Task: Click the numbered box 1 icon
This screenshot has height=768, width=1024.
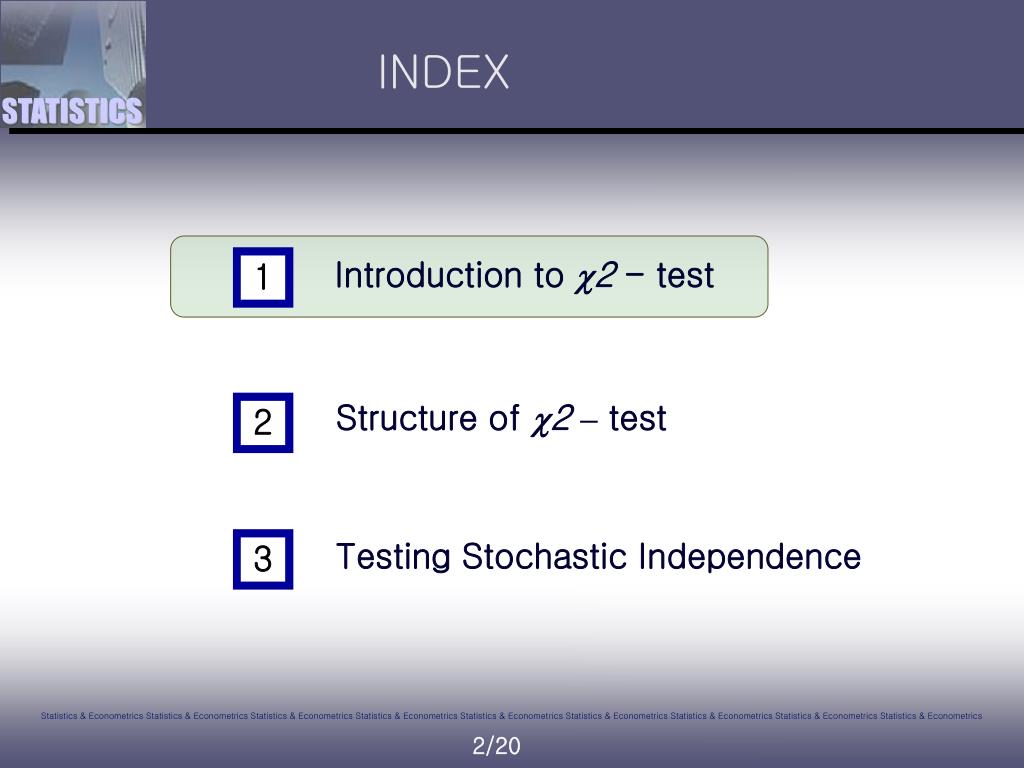Action: pyautogui.click(x=263, y=277)
